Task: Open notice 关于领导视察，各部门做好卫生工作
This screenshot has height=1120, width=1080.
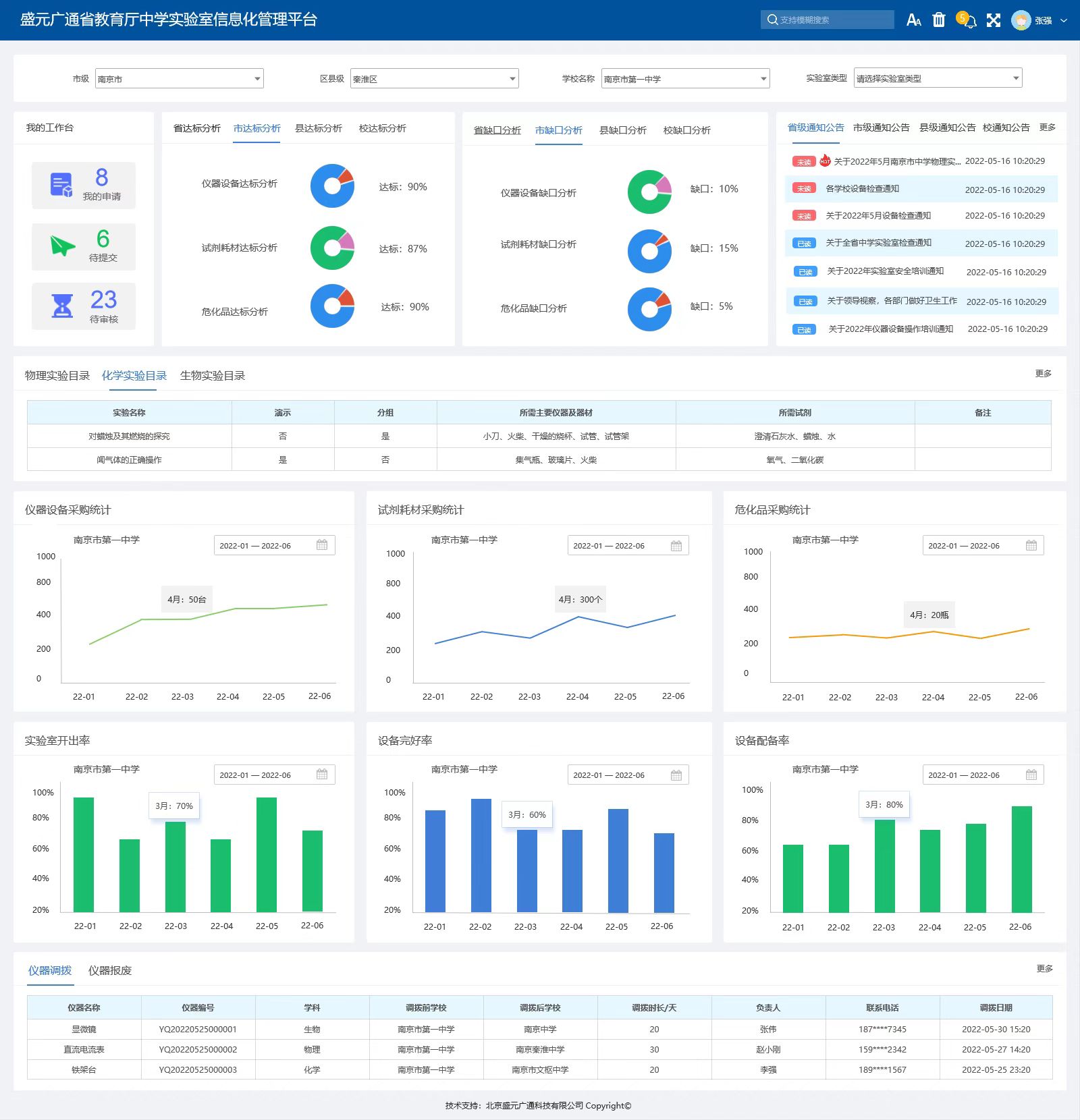Action: click(892, 301)
